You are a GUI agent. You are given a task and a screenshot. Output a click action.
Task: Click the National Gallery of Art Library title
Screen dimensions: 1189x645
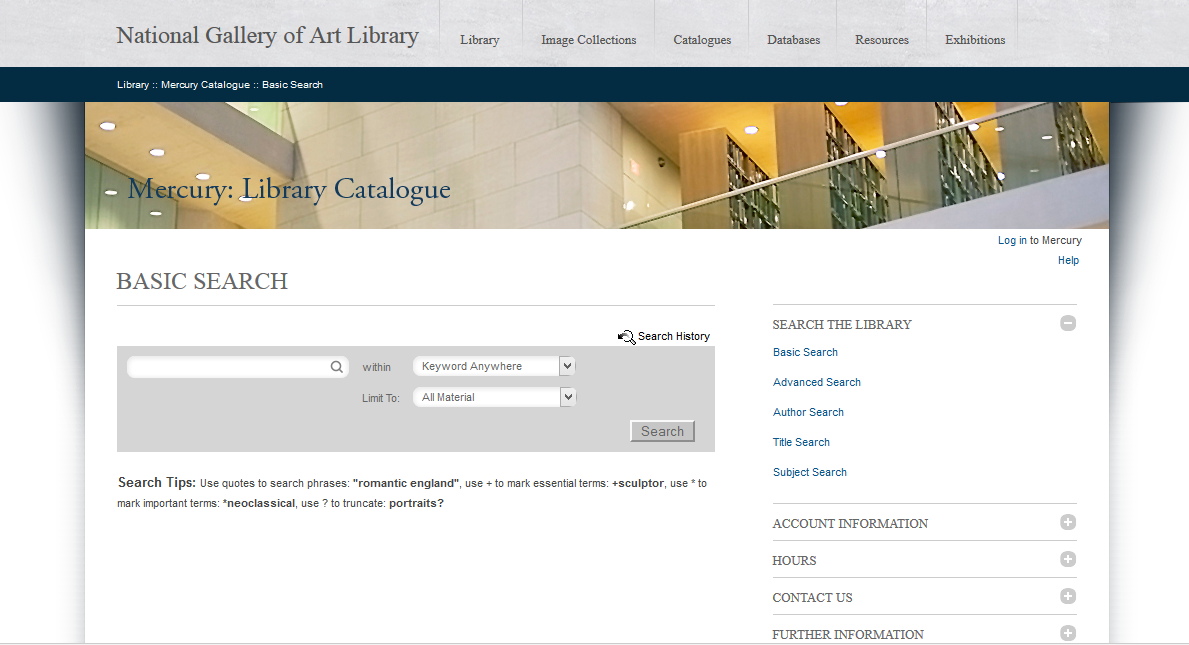[x=267, y=36]
